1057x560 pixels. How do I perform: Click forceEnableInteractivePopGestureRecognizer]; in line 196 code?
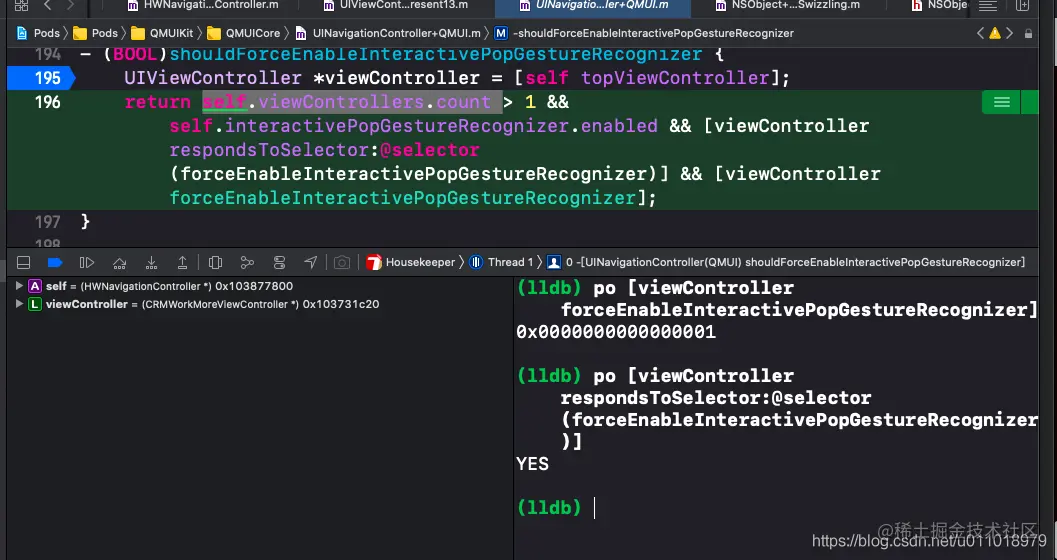[413, 198]
